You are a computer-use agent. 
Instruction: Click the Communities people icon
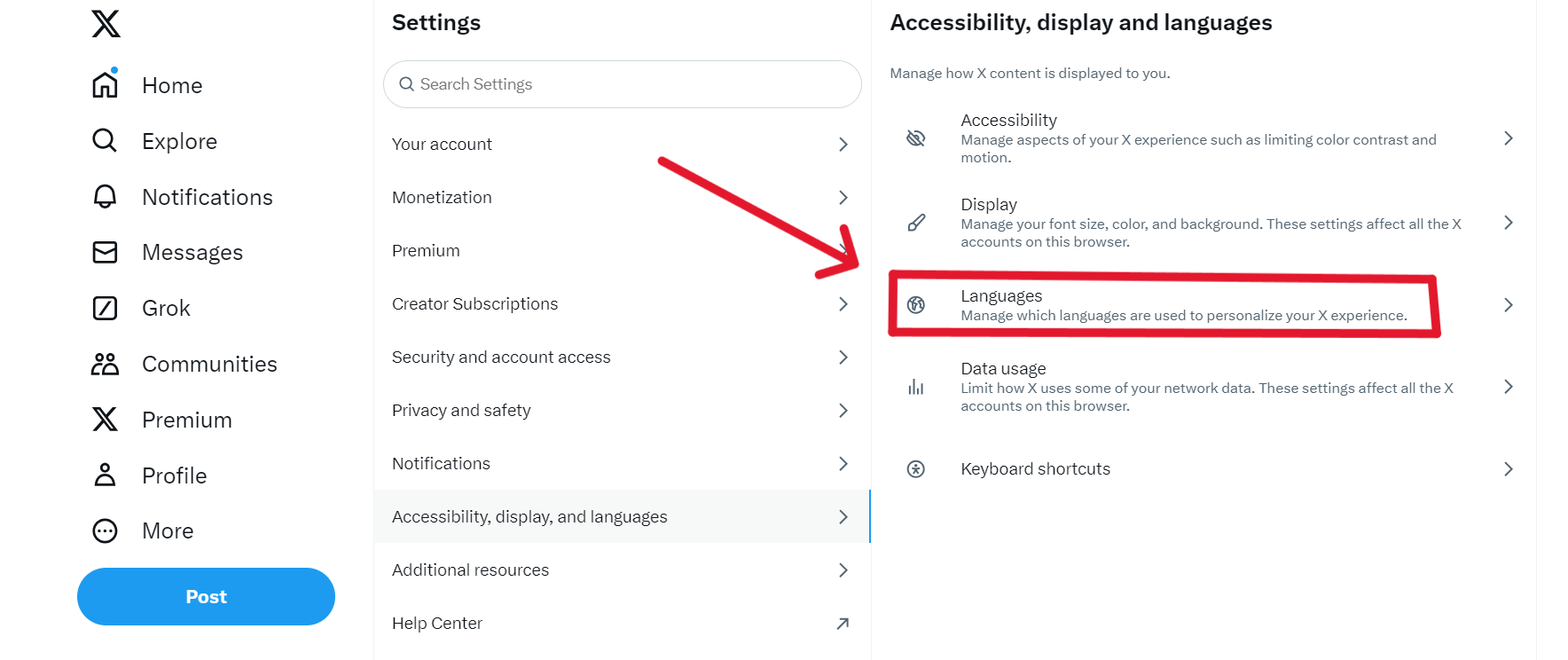[x=105, y=364]
